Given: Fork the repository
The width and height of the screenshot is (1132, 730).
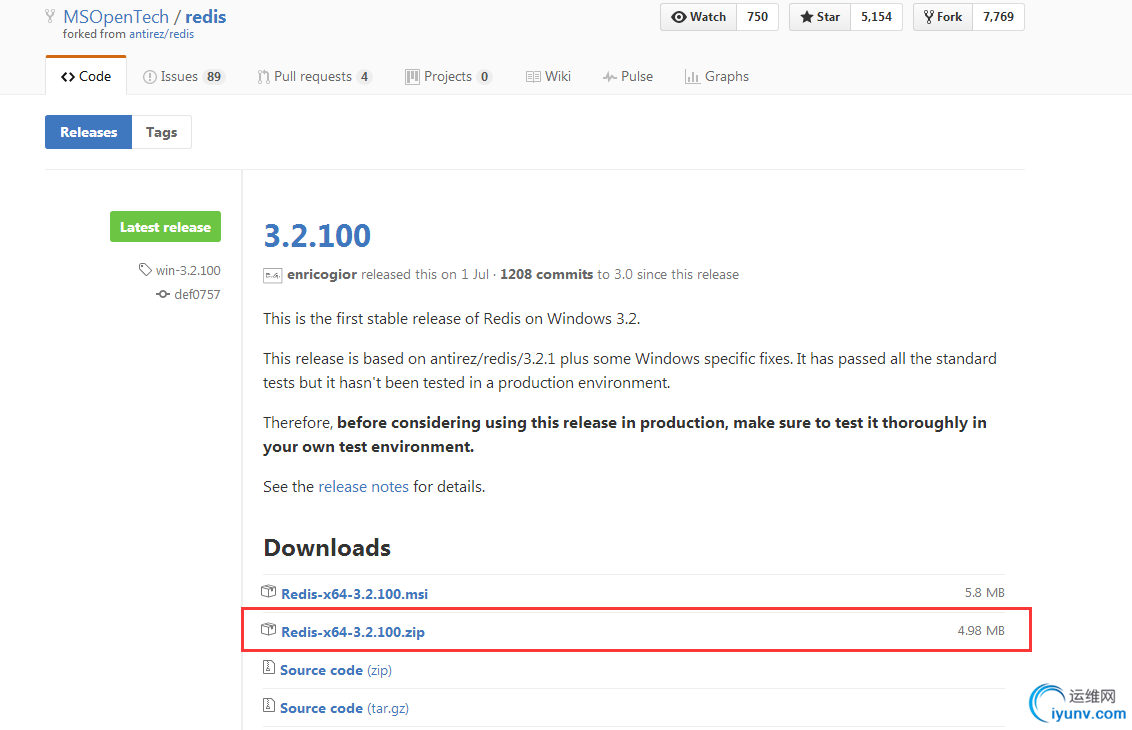Looking at the screenshot, I should 943,17.
